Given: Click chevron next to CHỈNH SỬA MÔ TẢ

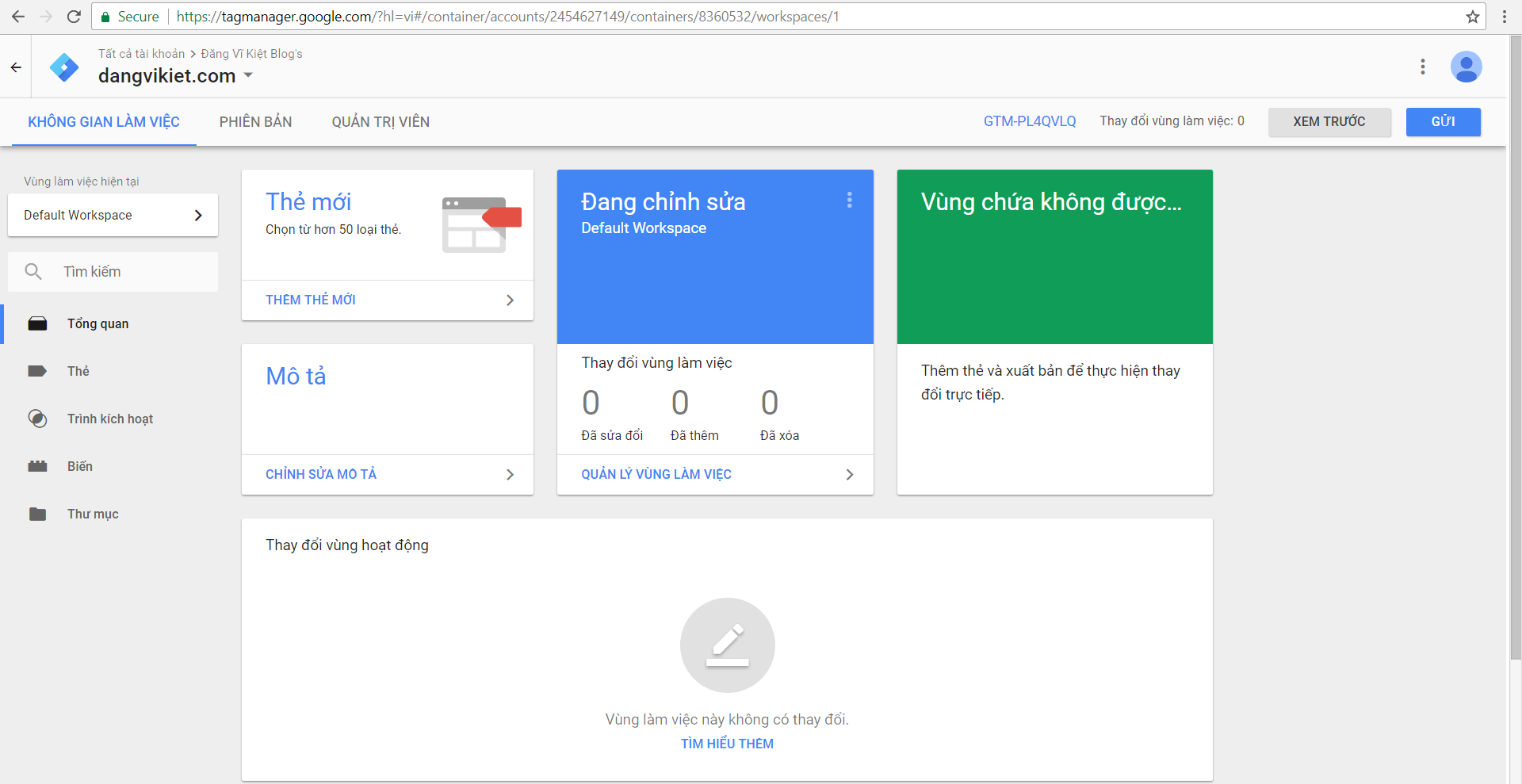Looking at the screenshot, I should coord(510,474).
